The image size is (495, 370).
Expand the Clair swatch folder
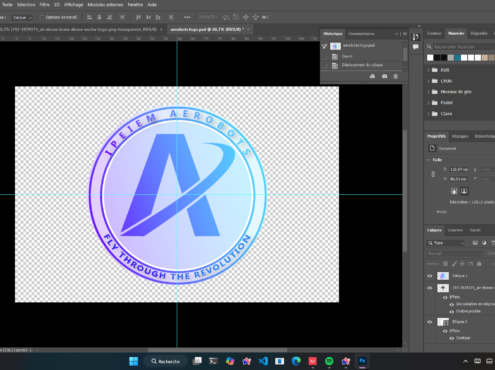point(429,114)
